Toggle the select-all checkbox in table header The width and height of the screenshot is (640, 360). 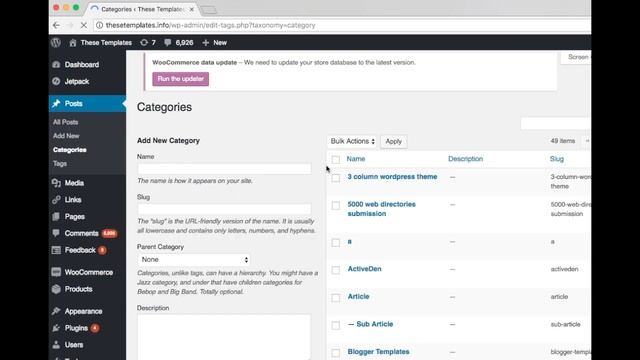[x=336, y=160]
